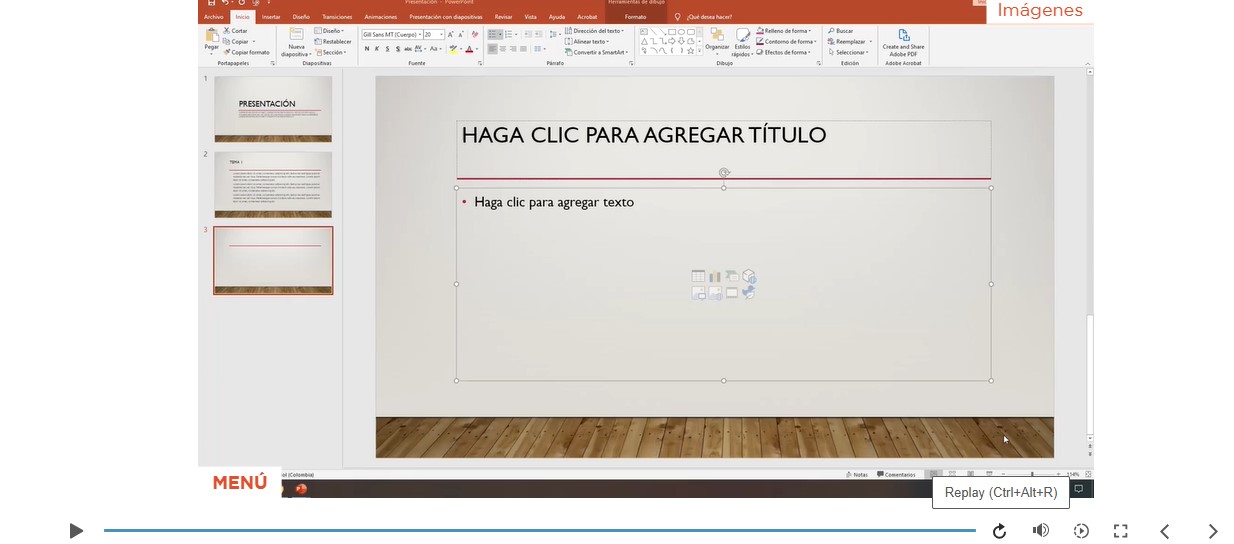This screenshot has height=544, width=1234.
Task: Switch to the Transiciones tab
Action: point(337,17)
